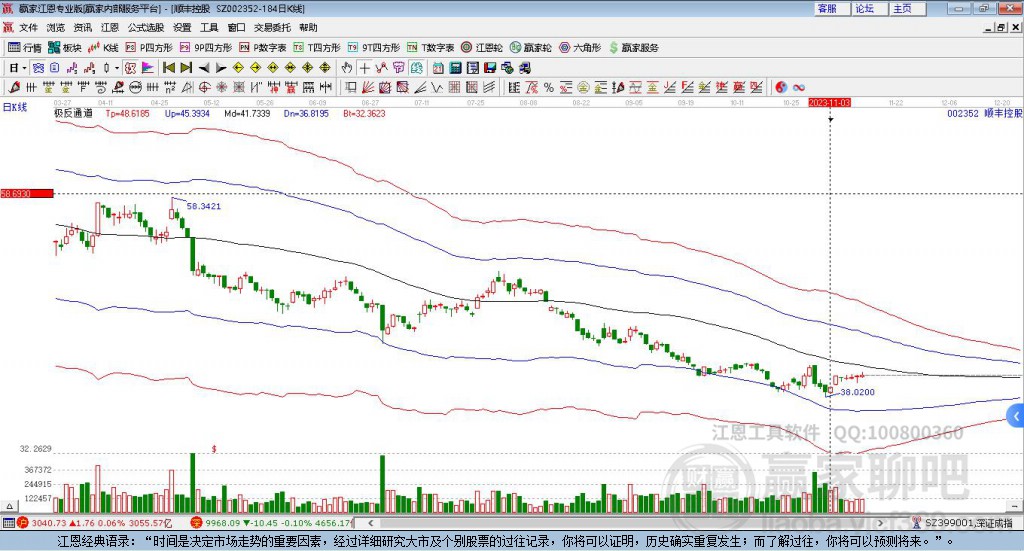The height and width of the screenshot is (551, 1024).
Task: Open the 交易委托 menu
Action: click(272, 27)
